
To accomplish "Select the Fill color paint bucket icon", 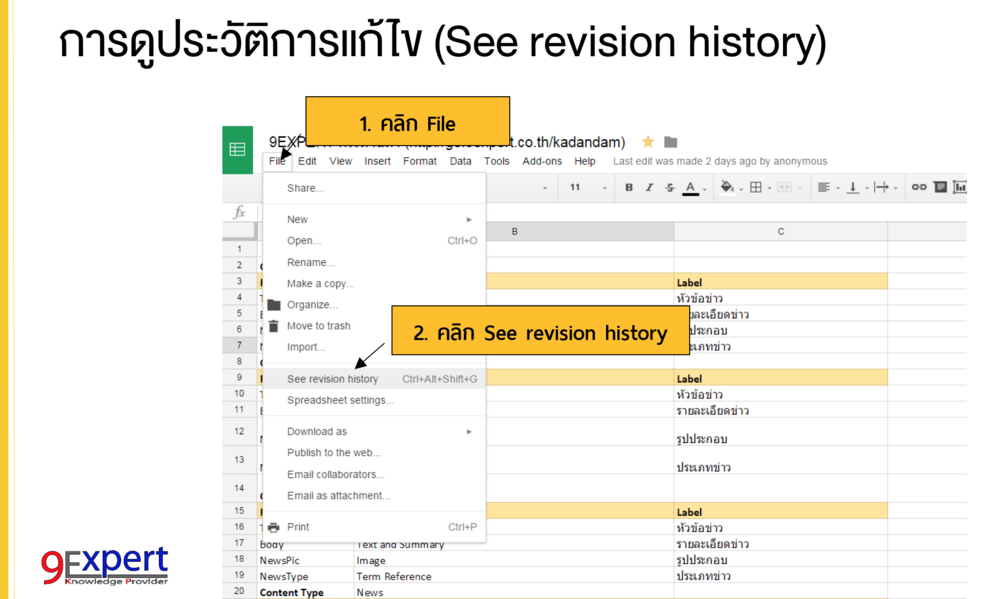I will tap(726, 187).
